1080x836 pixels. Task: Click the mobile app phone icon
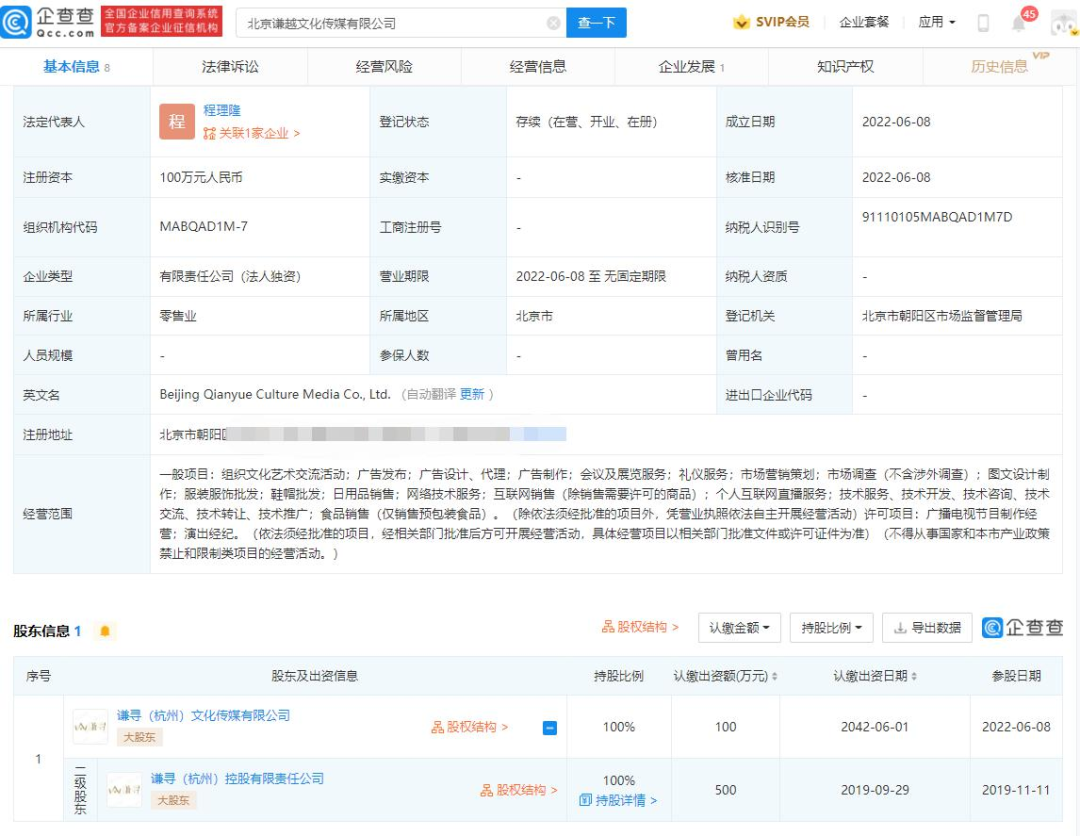pyautogui.click(x=984, y=22)
